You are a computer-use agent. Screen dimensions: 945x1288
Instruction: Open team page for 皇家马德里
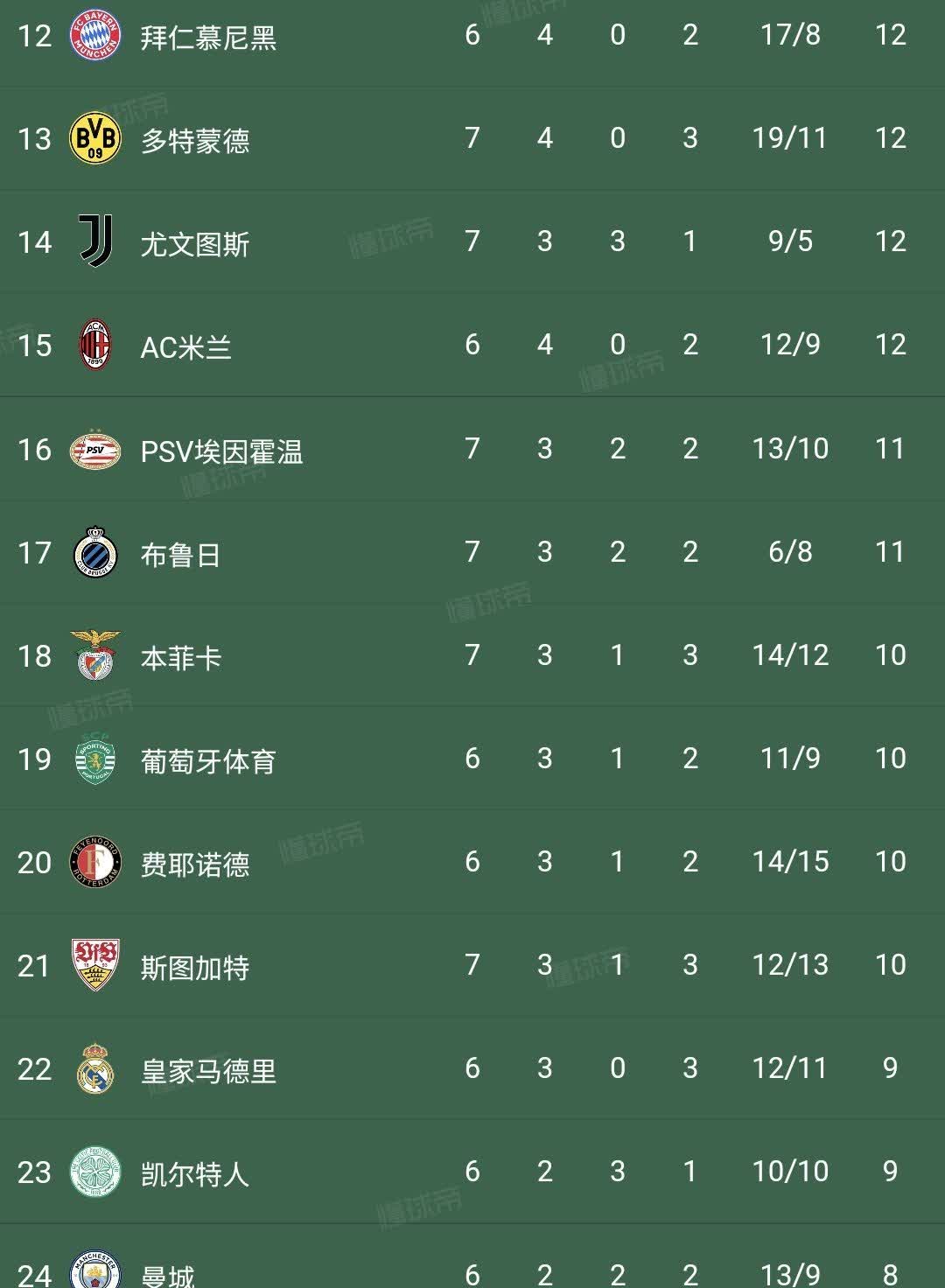click(x=208, y=1070)
